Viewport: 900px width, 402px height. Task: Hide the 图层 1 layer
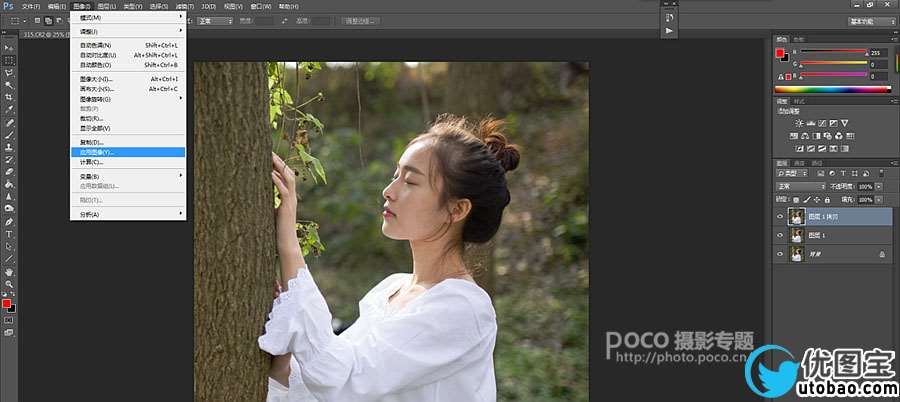tap(779, 235)
